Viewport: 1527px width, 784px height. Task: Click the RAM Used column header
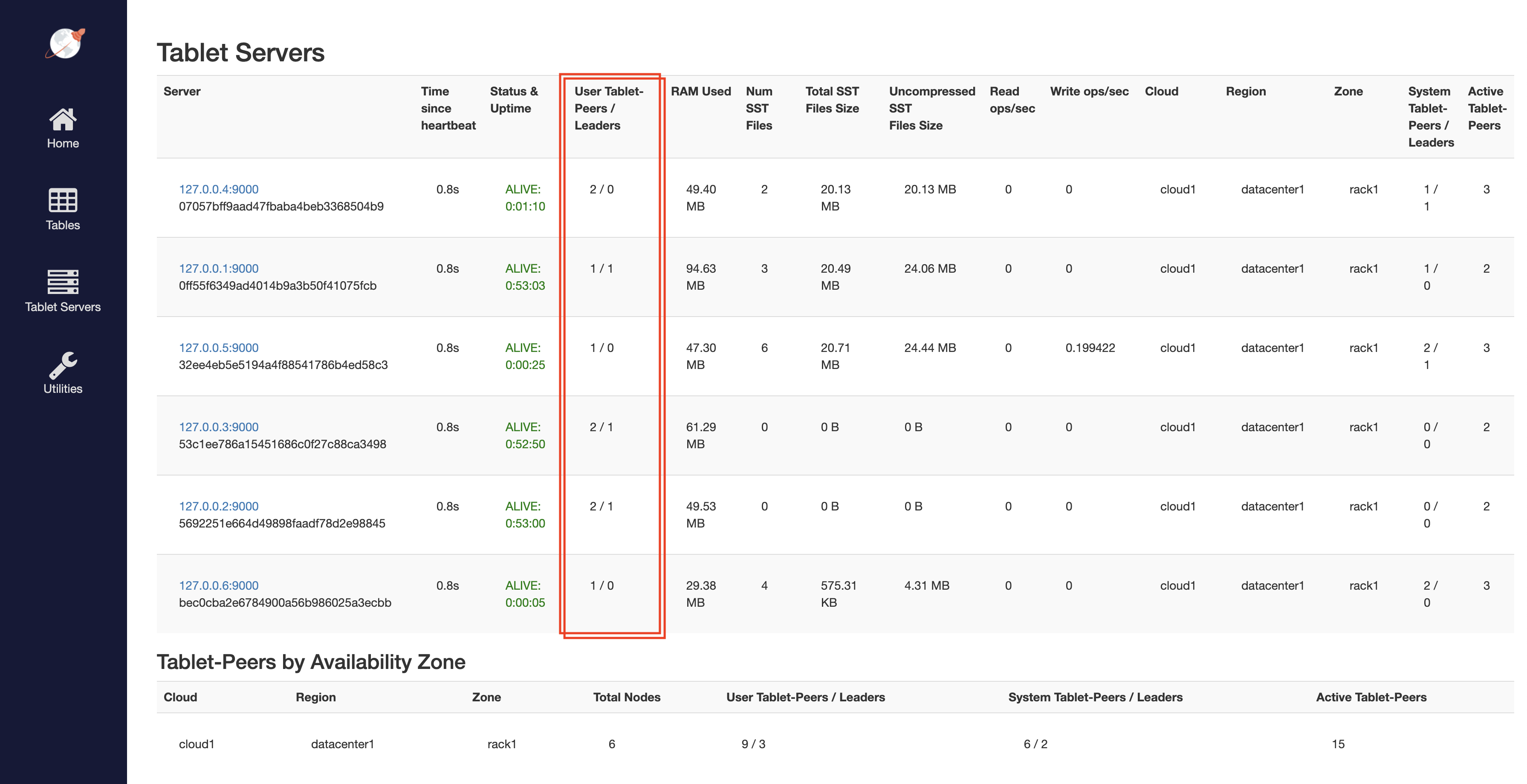click(x=701, y=91)
